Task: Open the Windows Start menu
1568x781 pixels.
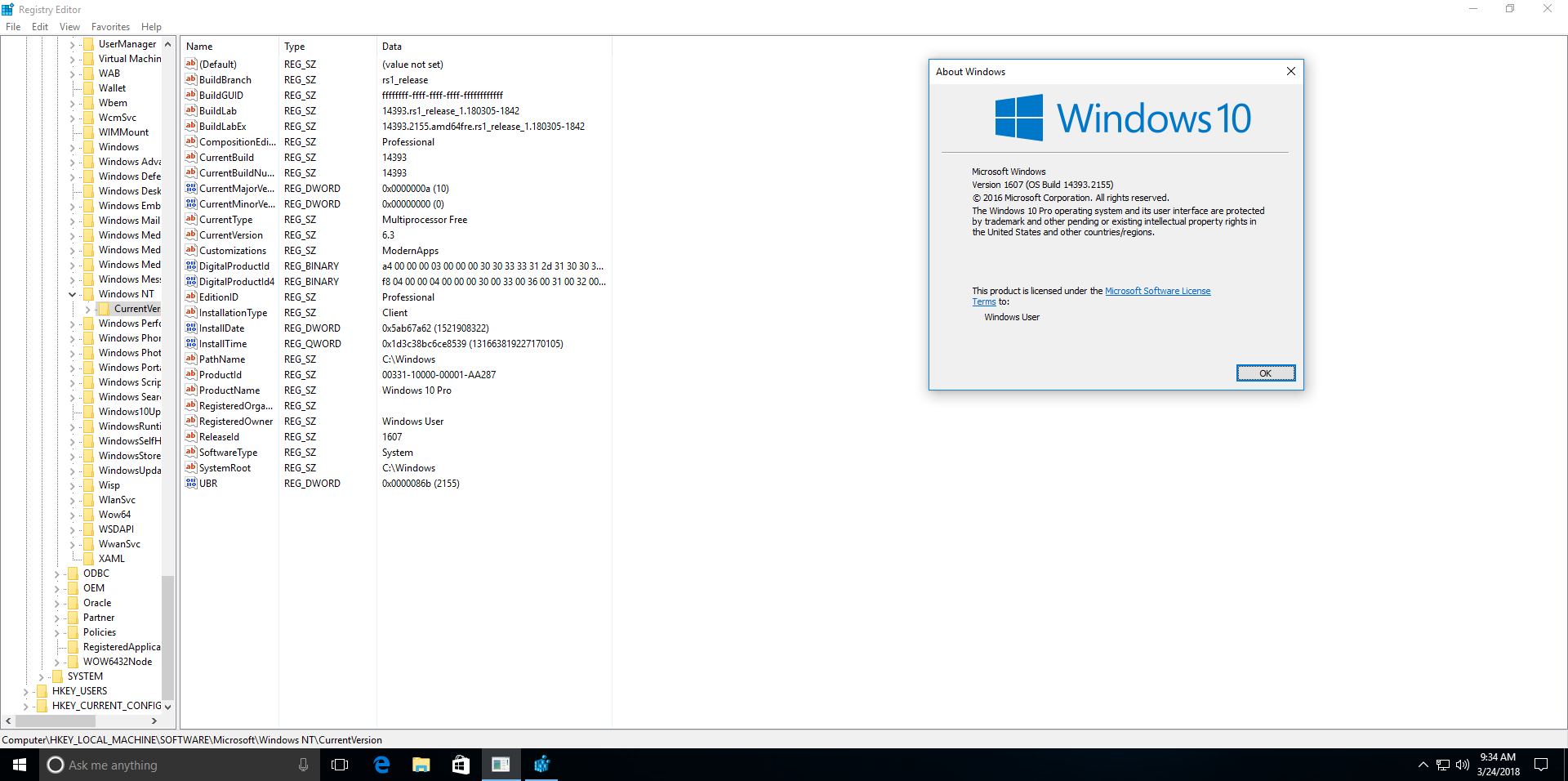Action: tap(20, 765)
